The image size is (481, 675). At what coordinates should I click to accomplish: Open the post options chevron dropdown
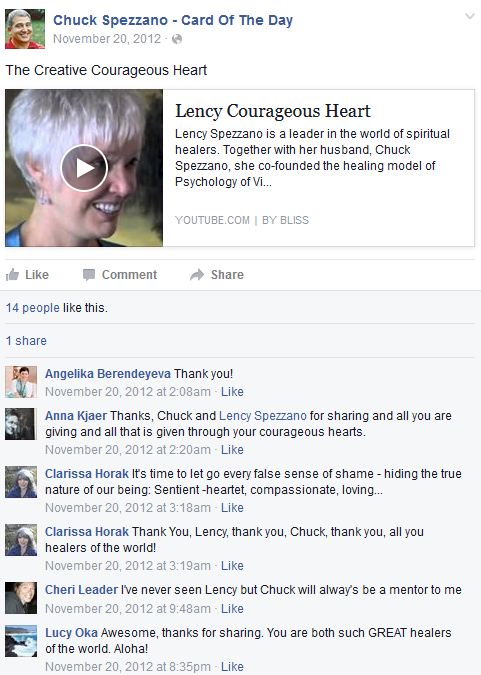[469, 17]
